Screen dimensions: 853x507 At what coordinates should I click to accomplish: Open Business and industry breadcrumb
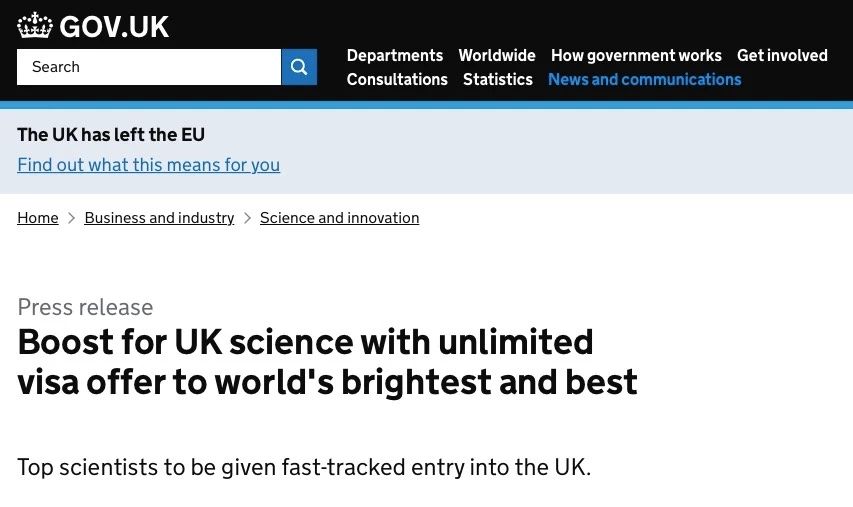click(159, 218)
